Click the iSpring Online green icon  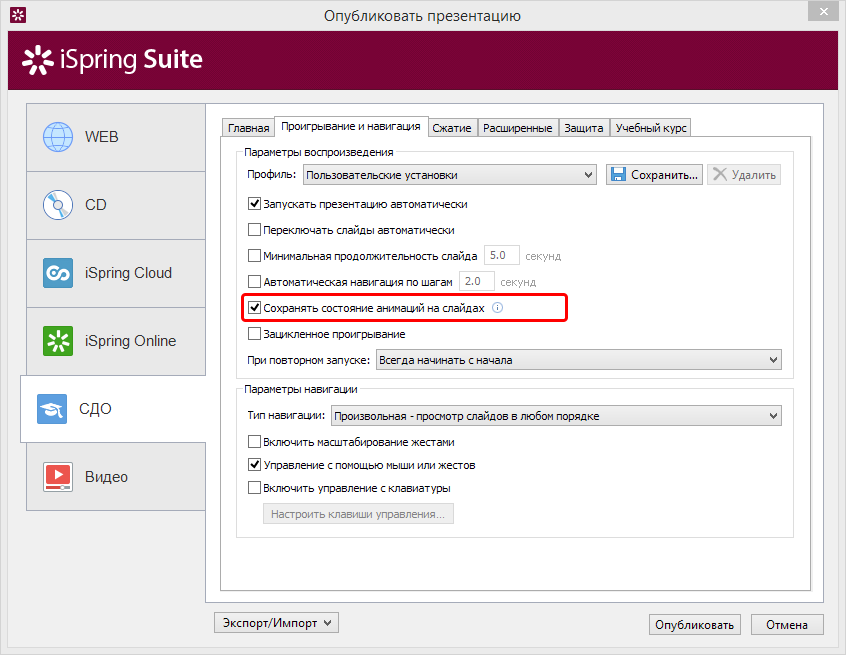[58, 341]
